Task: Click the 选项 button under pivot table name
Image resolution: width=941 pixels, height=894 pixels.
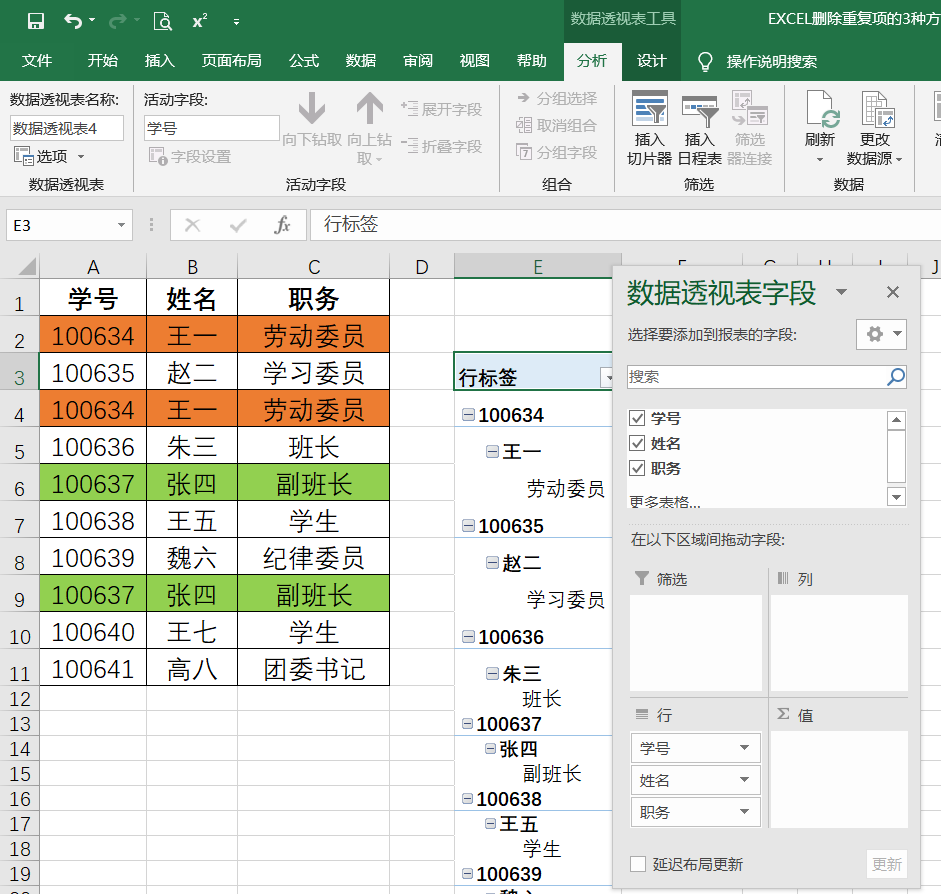Action: click(50, 157)
